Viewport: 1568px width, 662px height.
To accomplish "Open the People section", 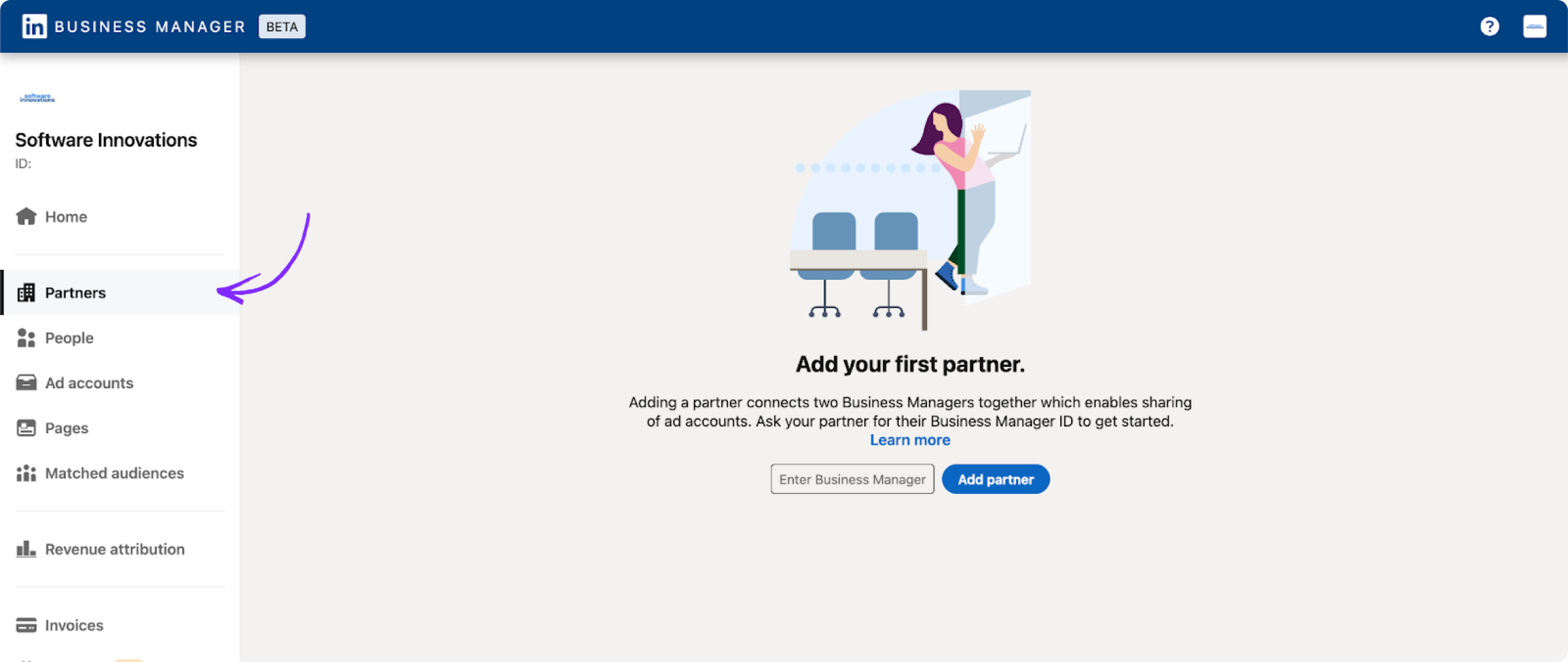I will pyautogui.click(x=69, y=338).
